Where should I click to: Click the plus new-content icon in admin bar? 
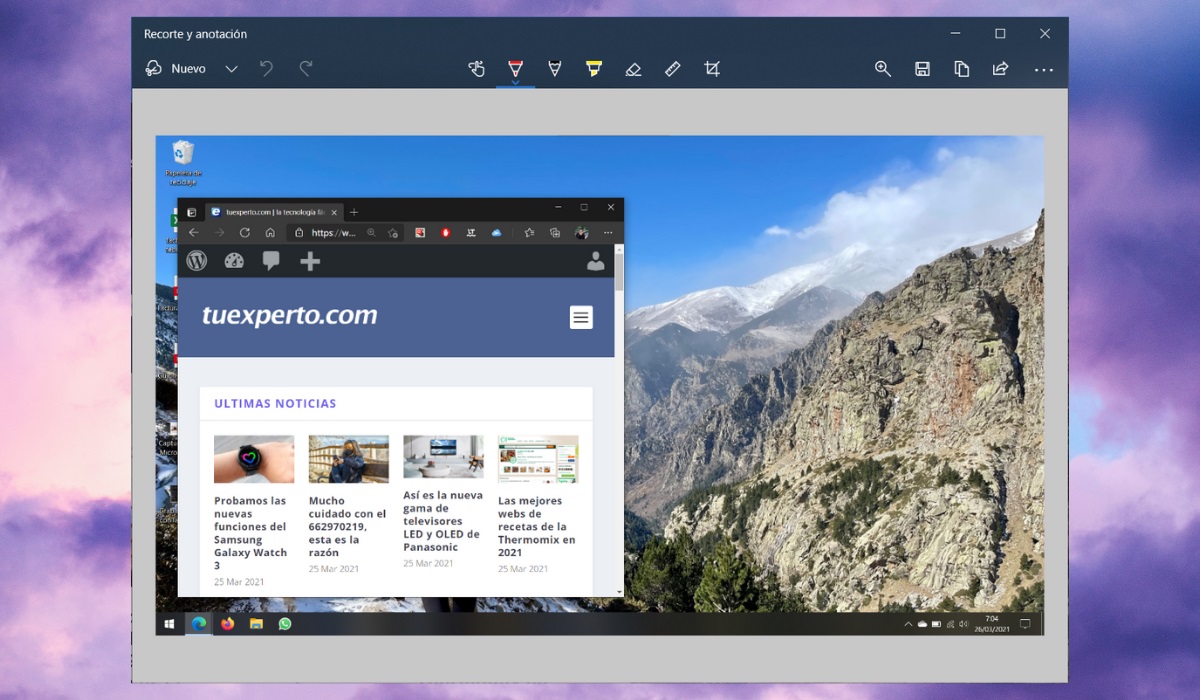coord(310,261)
